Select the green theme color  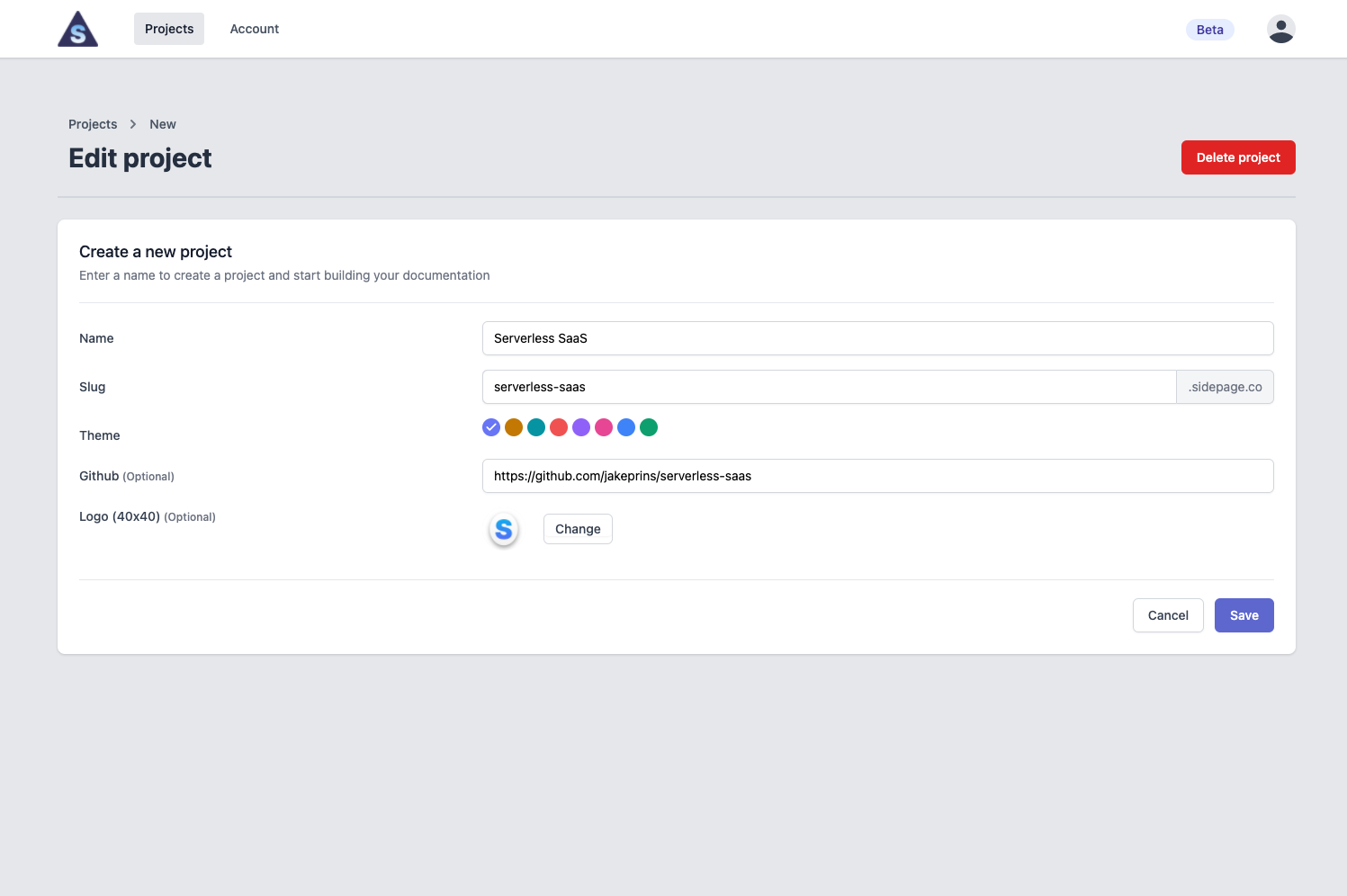649,427
